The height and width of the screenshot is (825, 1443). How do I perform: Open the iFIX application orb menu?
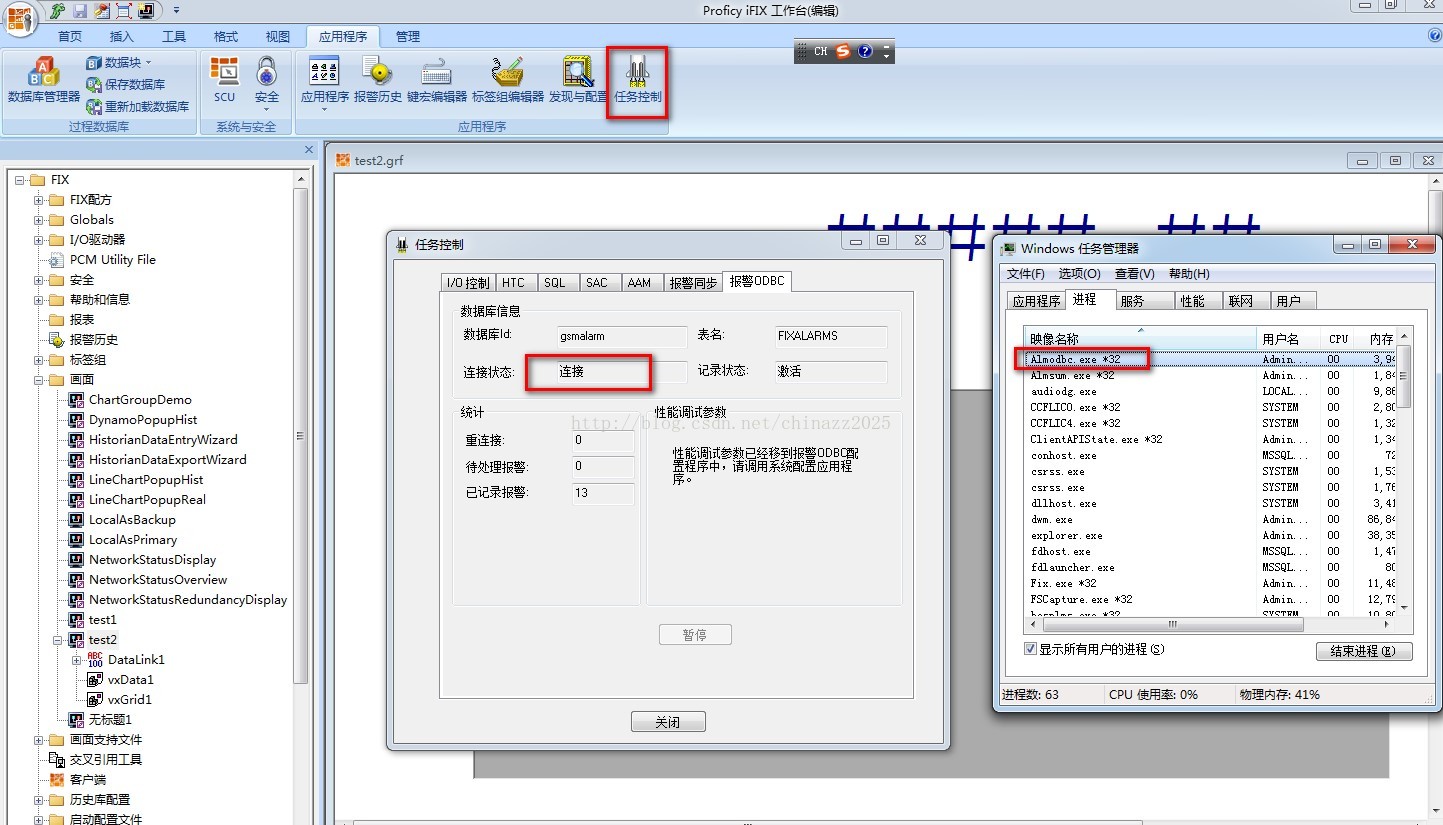pyautogui.click(x=22, y=17)
